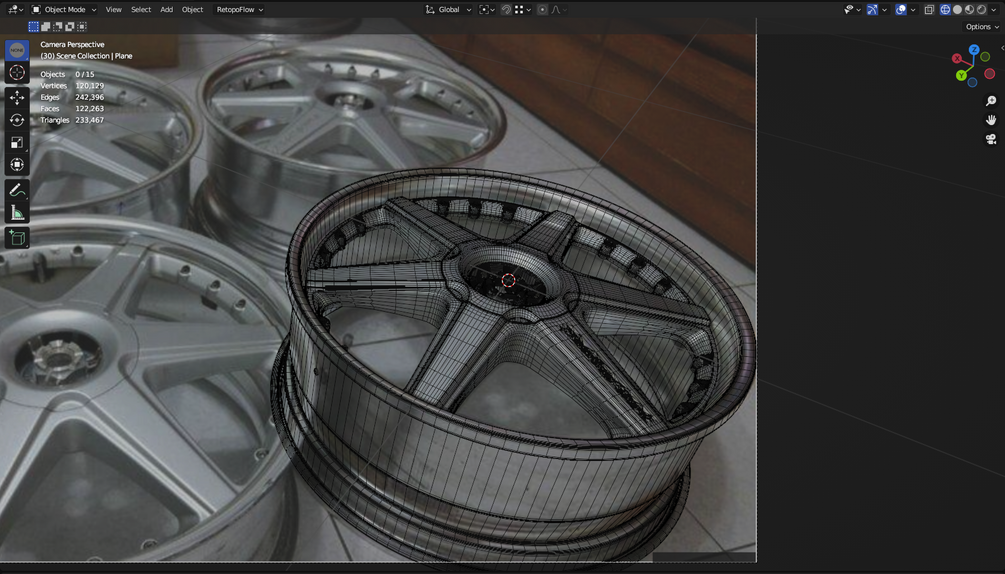Set selection mode to subtract
The image size is (1005, 574).
(58, 26)
